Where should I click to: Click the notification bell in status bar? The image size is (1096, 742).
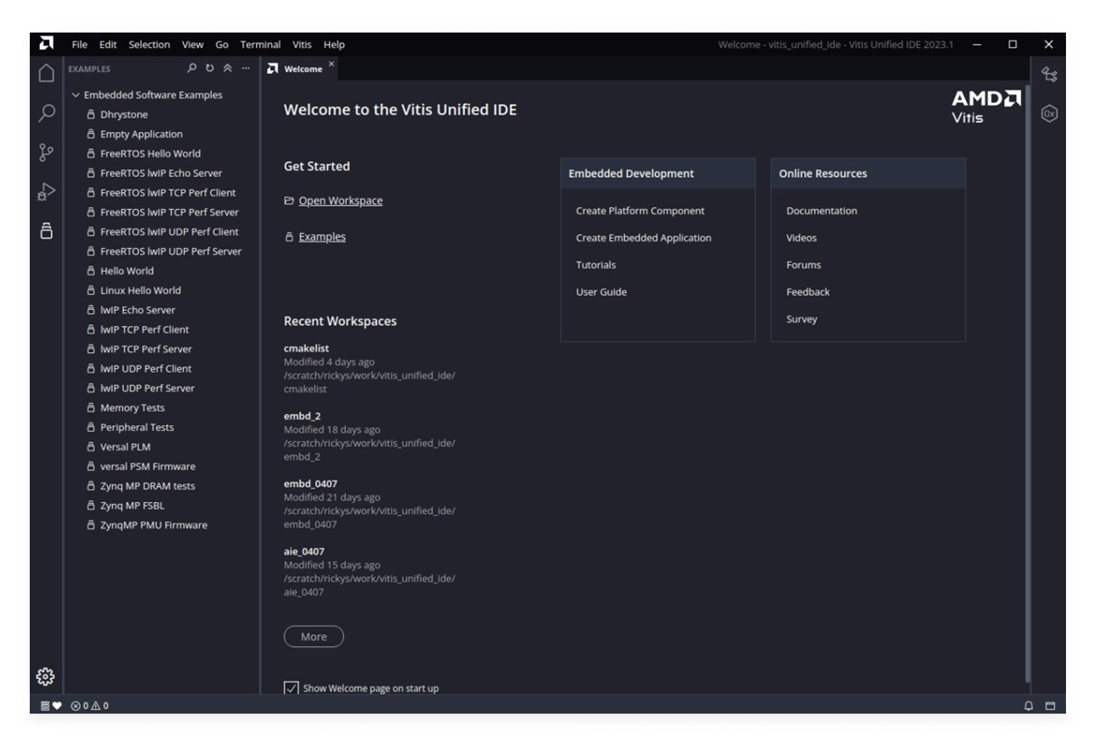pyautogui.click(x=1028, y=706)
